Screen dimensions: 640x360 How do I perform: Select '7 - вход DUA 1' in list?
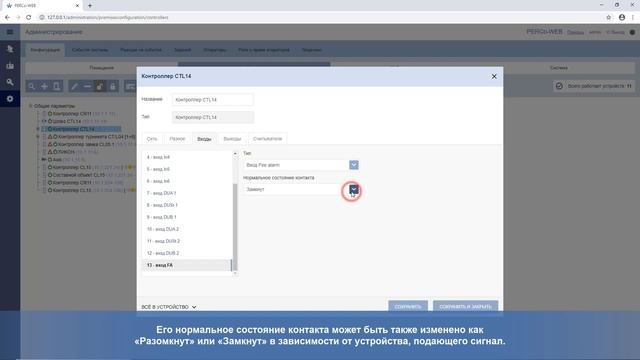coord(187,193)
